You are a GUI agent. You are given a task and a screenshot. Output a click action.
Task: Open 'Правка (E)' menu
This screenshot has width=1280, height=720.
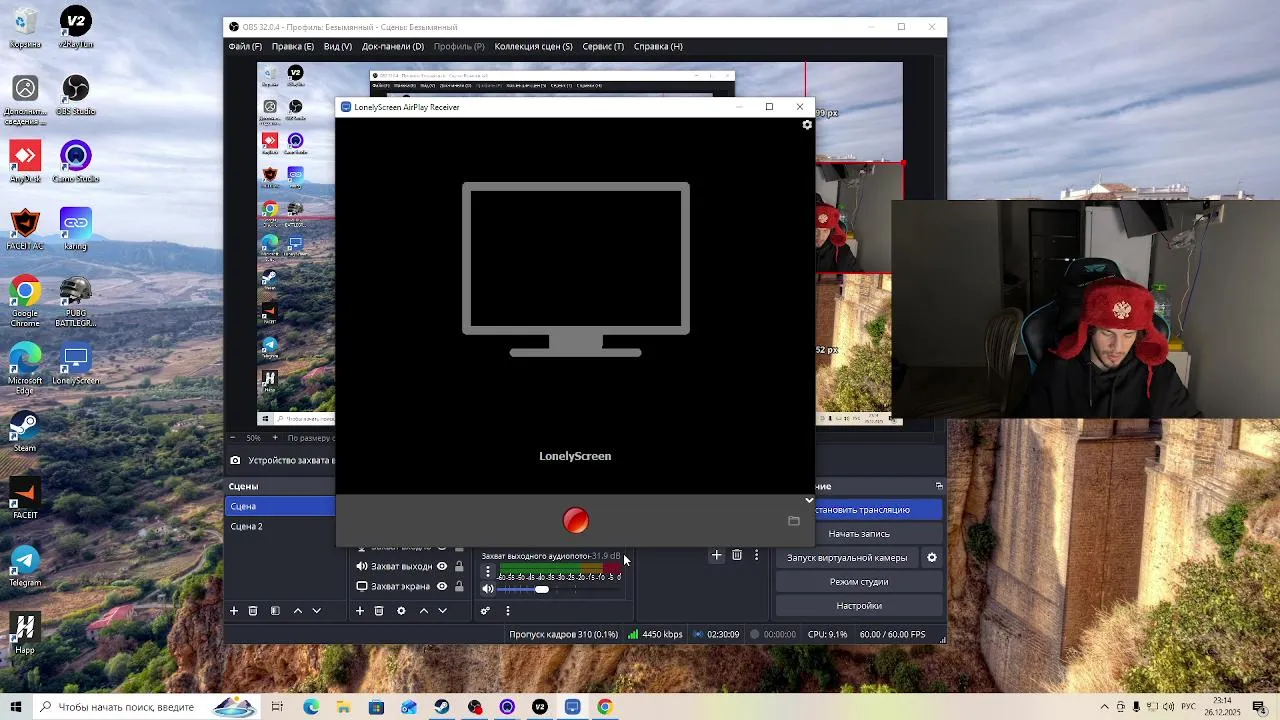click(x=293, y=46)
